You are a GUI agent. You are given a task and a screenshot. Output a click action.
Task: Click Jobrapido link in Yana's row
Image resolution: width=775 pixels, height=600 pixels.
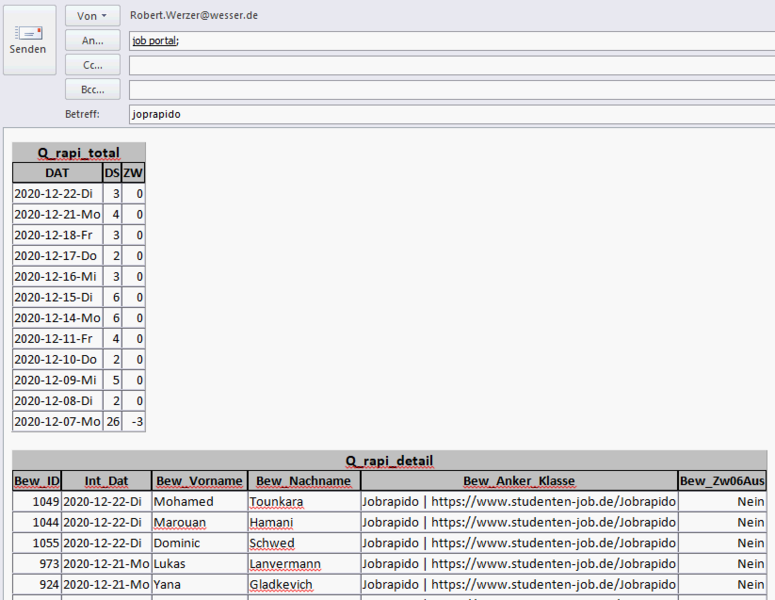pyautogui.click(x=518, y=585)
